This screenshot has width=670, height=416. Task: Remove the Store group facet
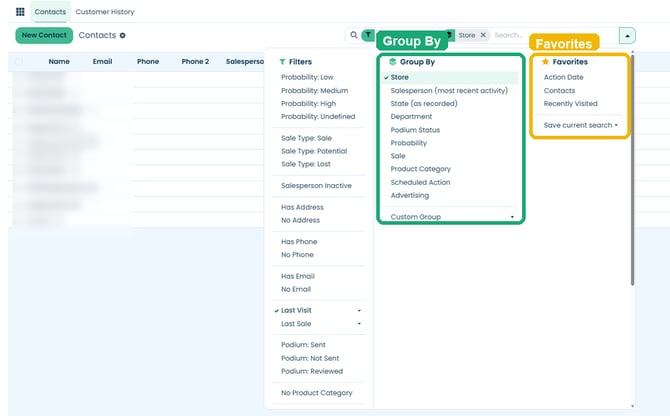[x=483, y=35]
